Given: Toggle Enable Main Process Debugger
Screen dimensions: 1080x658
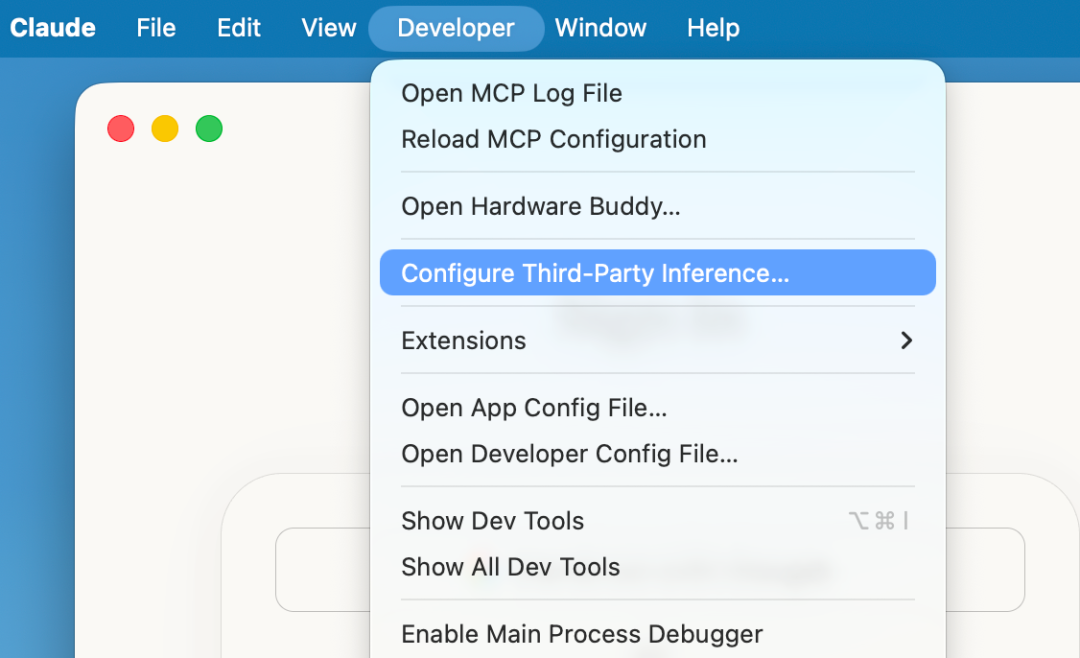Looking at the screenshot, I should 581,634.
